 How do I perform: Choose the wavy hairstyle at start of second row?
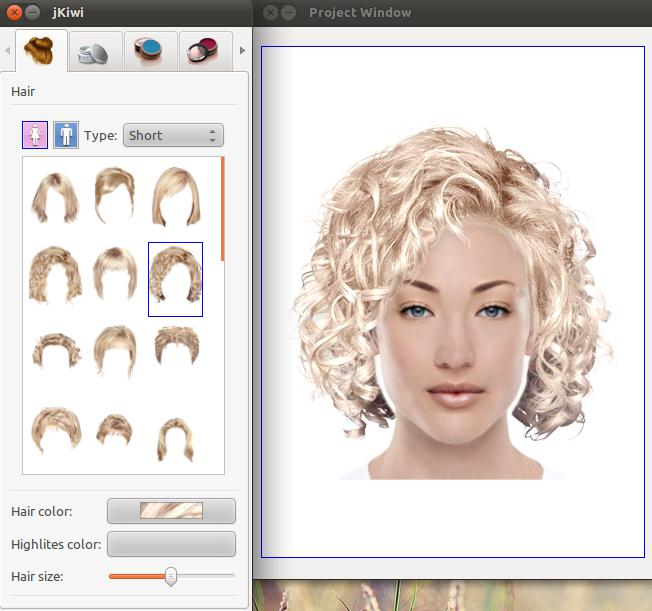[x=55, y=275]
